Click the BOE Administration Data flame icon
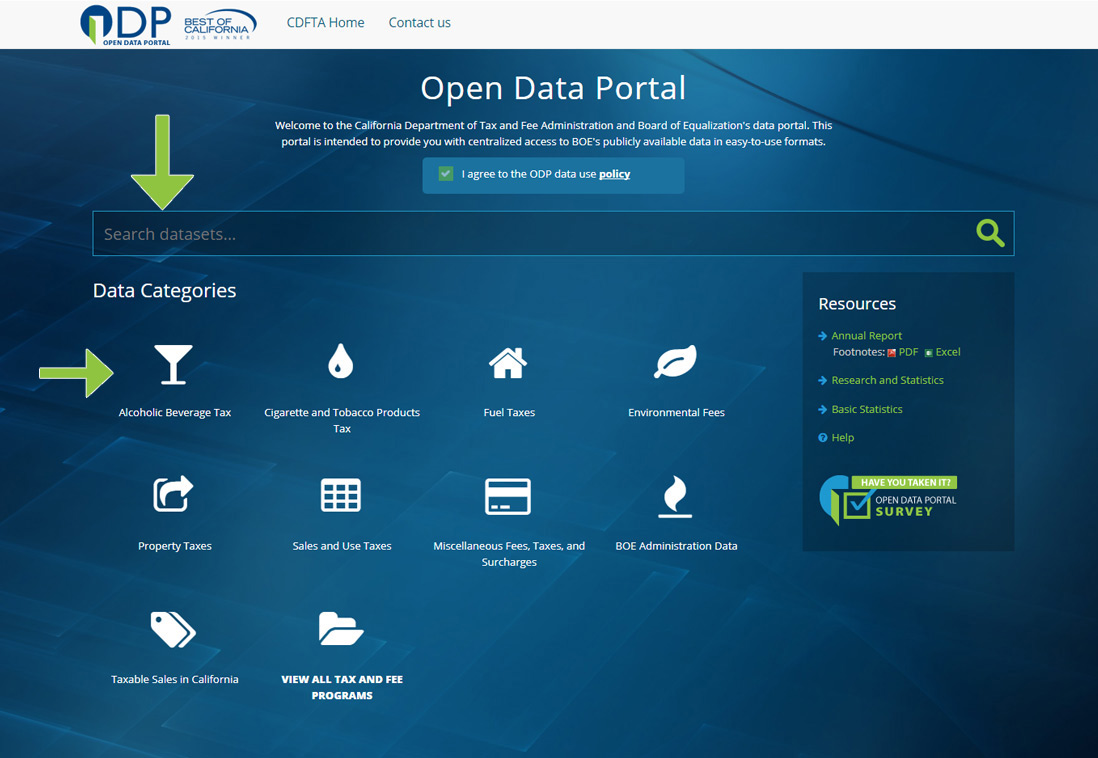Screen dimensions: 1098x758 [x=675, y=496]
